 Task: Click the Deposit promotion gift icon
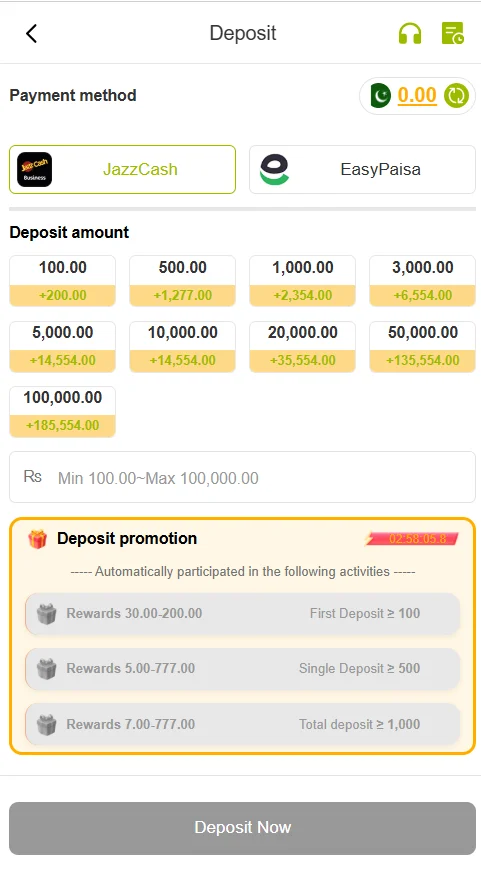(37, 539)
